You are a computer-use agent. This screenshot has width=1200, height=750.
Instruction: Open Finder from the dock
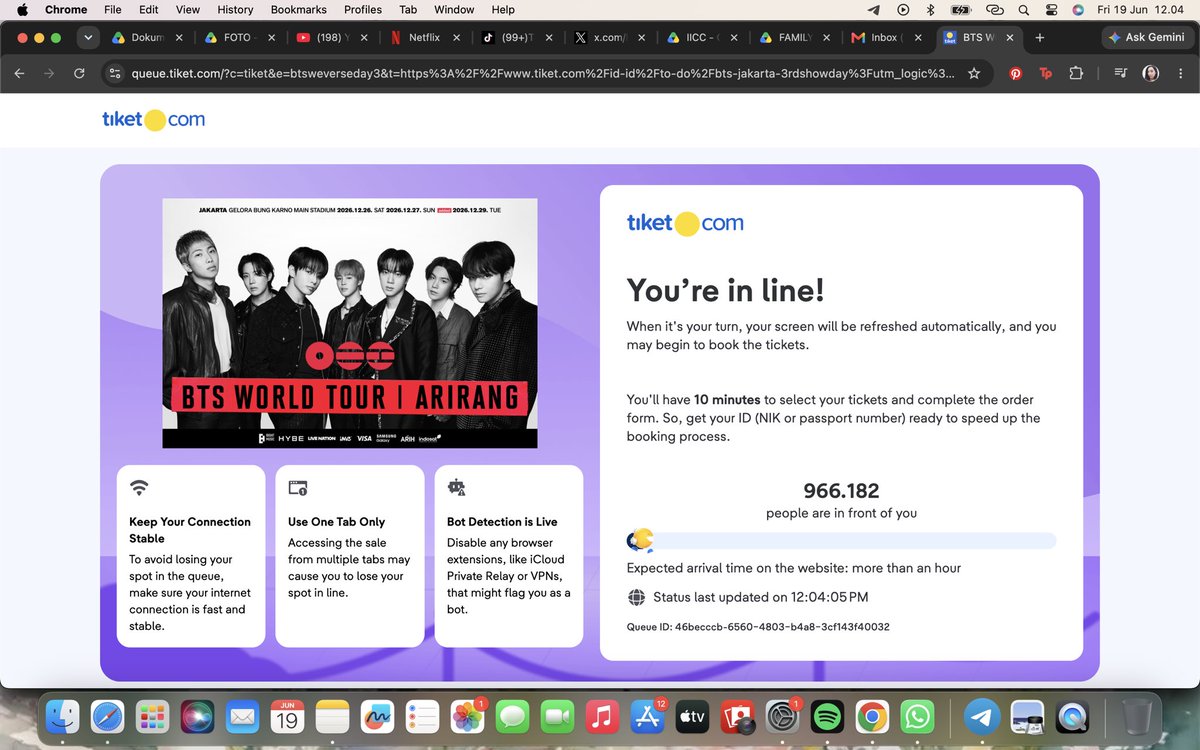coord(64,716)
